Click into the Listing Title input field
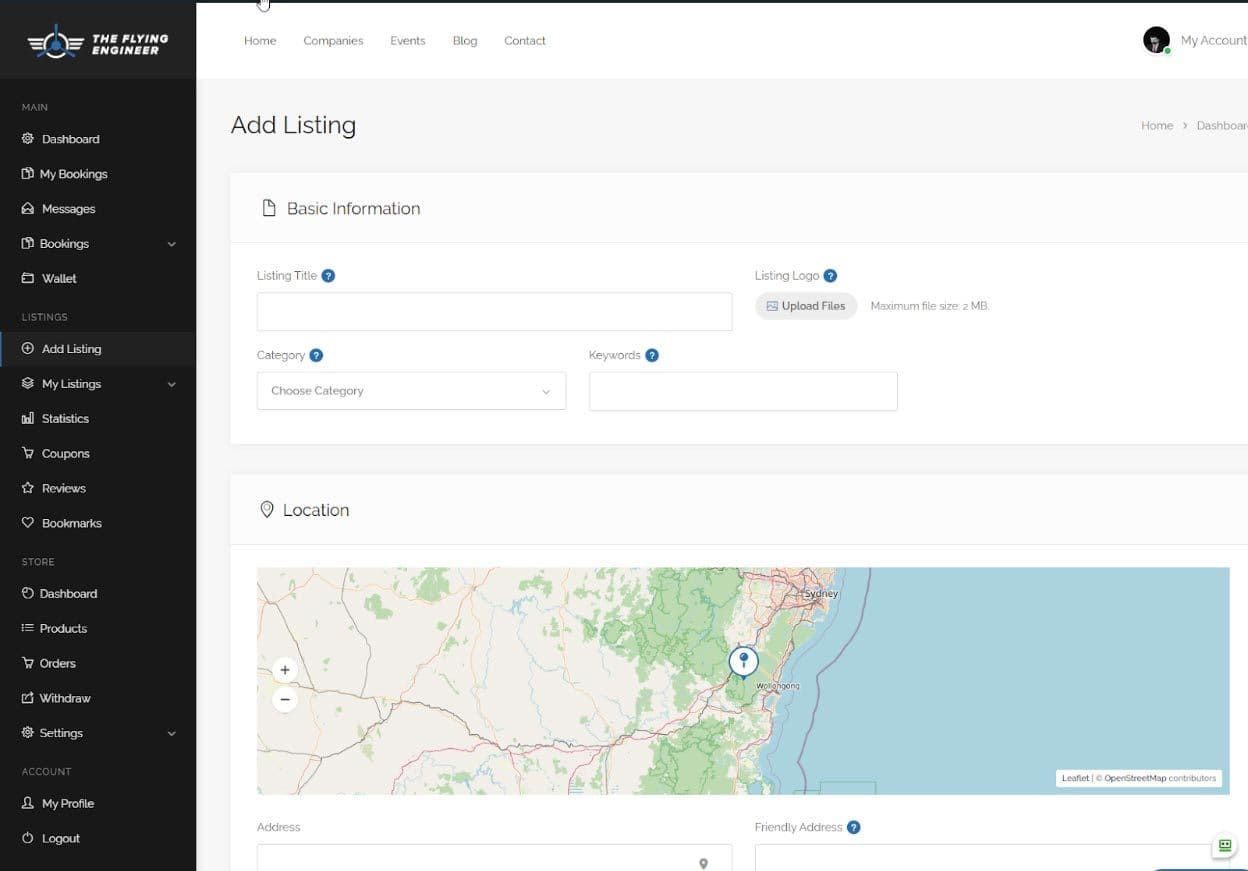 (494, 312)
